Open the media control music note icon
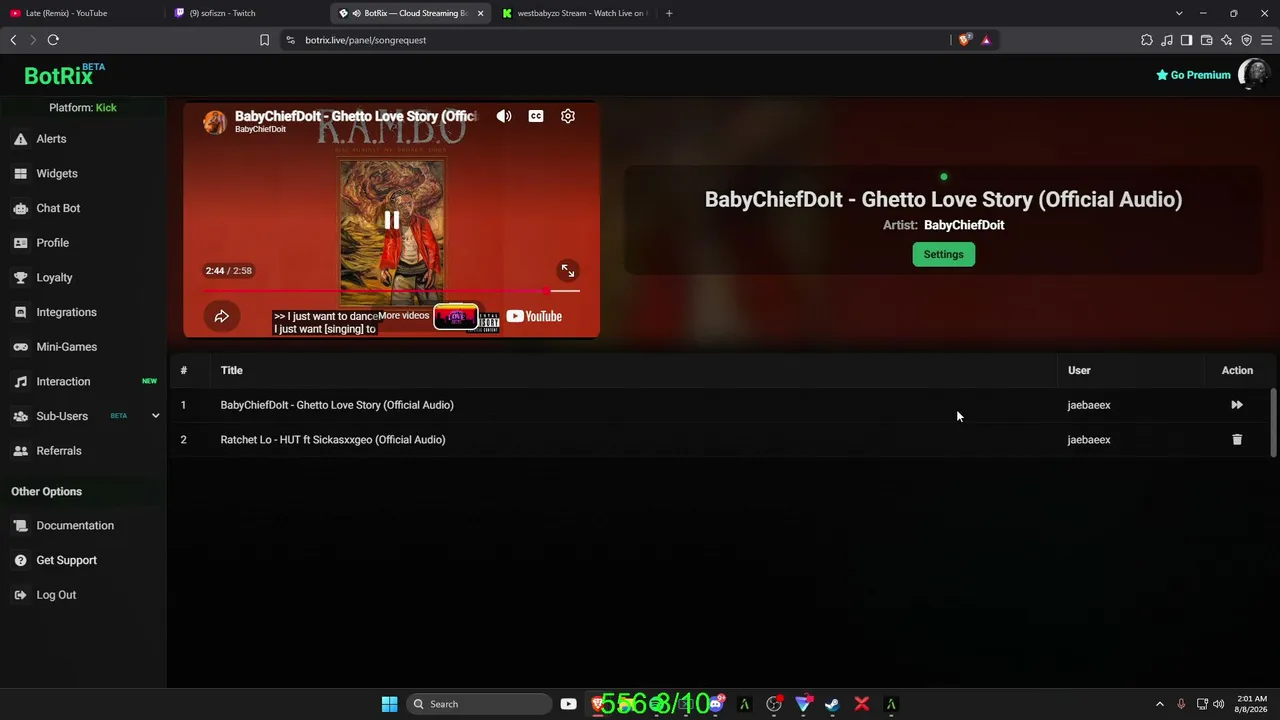The height and width of the screenshot is (720, 1280). tap(1167, 40)
